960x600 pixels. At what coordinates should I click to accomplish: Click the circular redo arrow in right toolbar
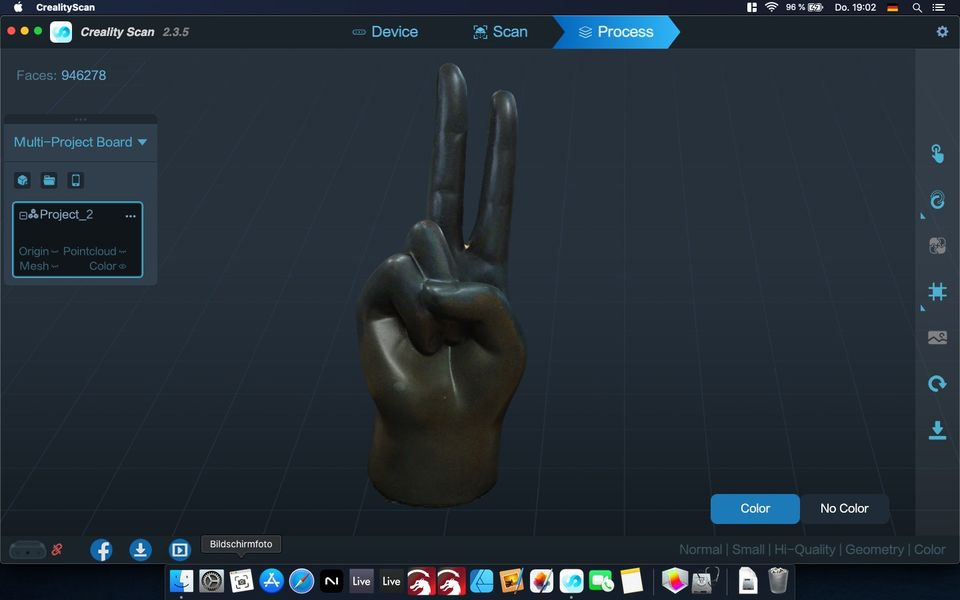point(937,384)
